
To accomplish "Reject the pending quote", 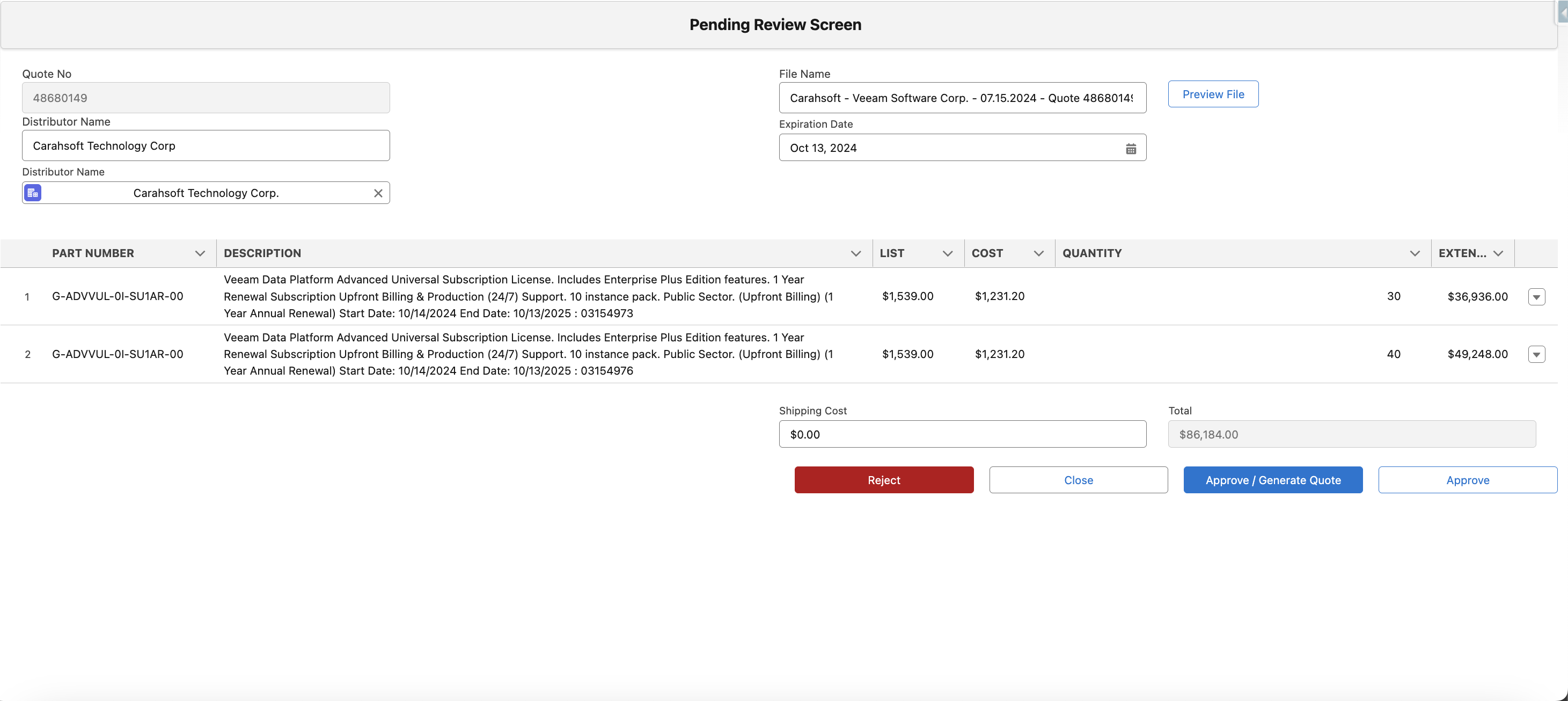I will click(883, 480).
